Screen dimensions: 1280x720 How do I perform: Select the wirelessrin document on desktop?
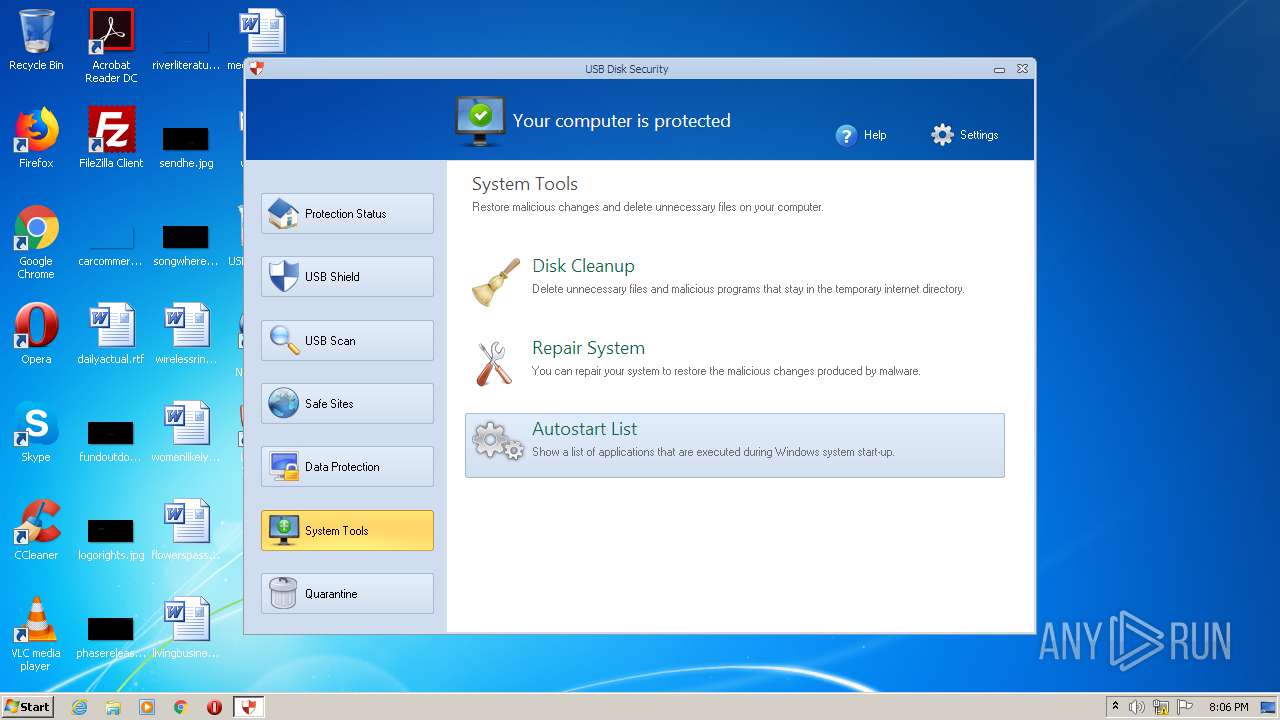click(x=186, y=334)
